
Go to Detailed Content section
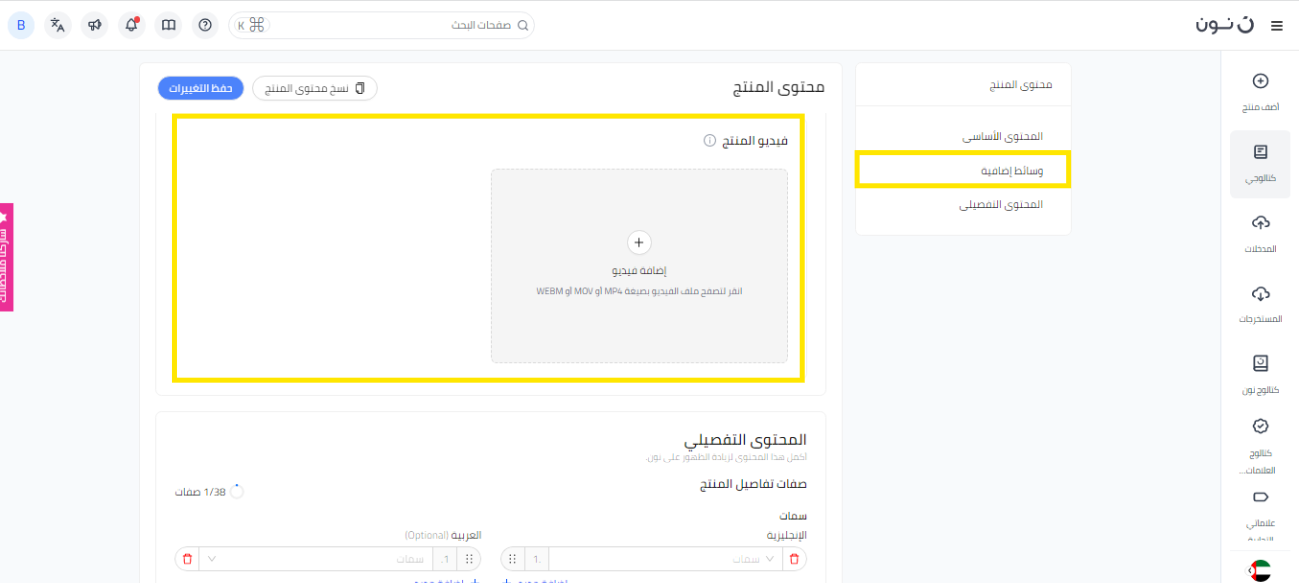coord(1000,204)
